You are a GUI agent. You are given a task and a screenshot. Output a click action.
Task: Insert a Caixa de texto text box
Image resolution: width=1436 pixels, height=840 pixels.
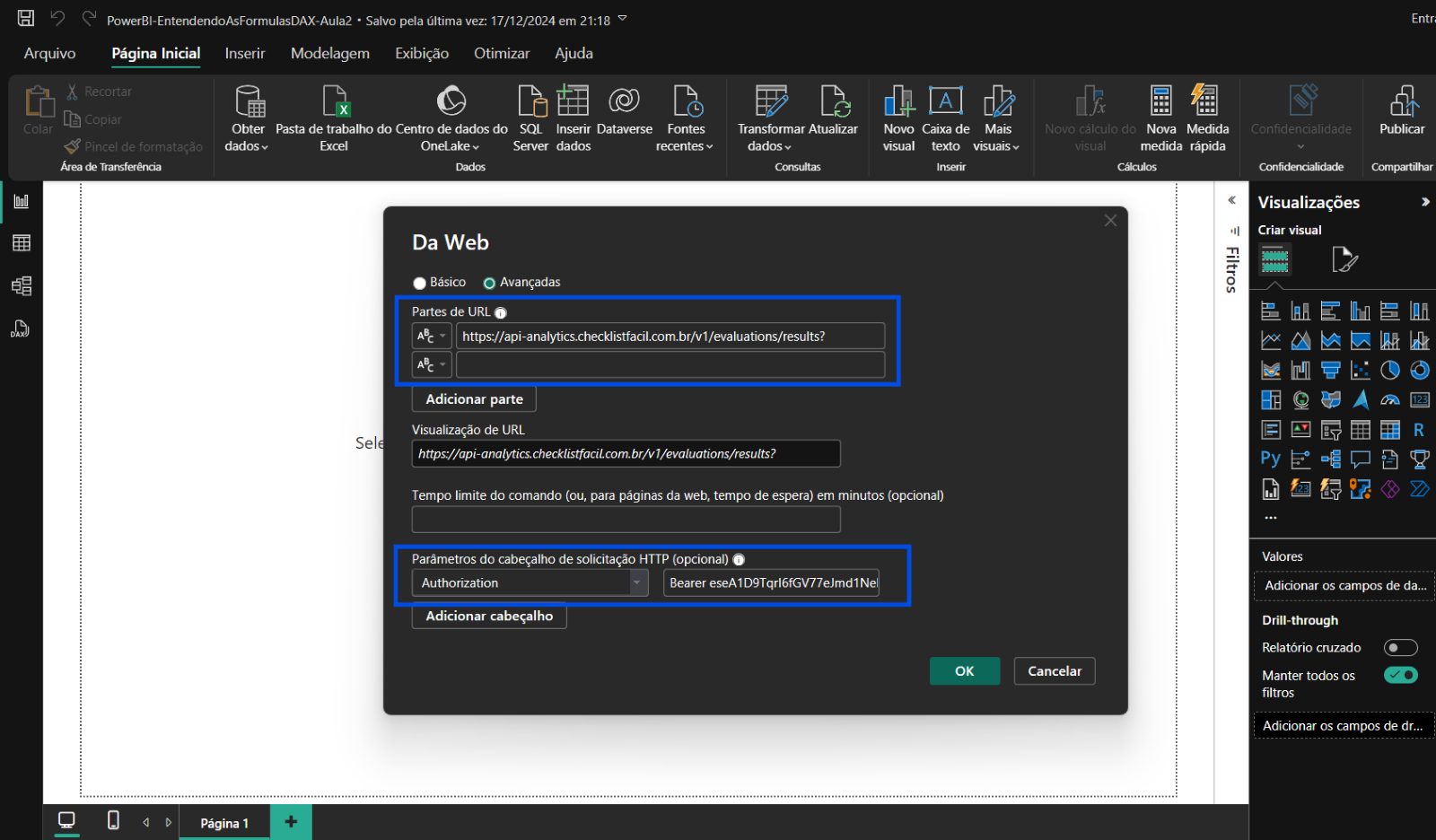(946, 119)
